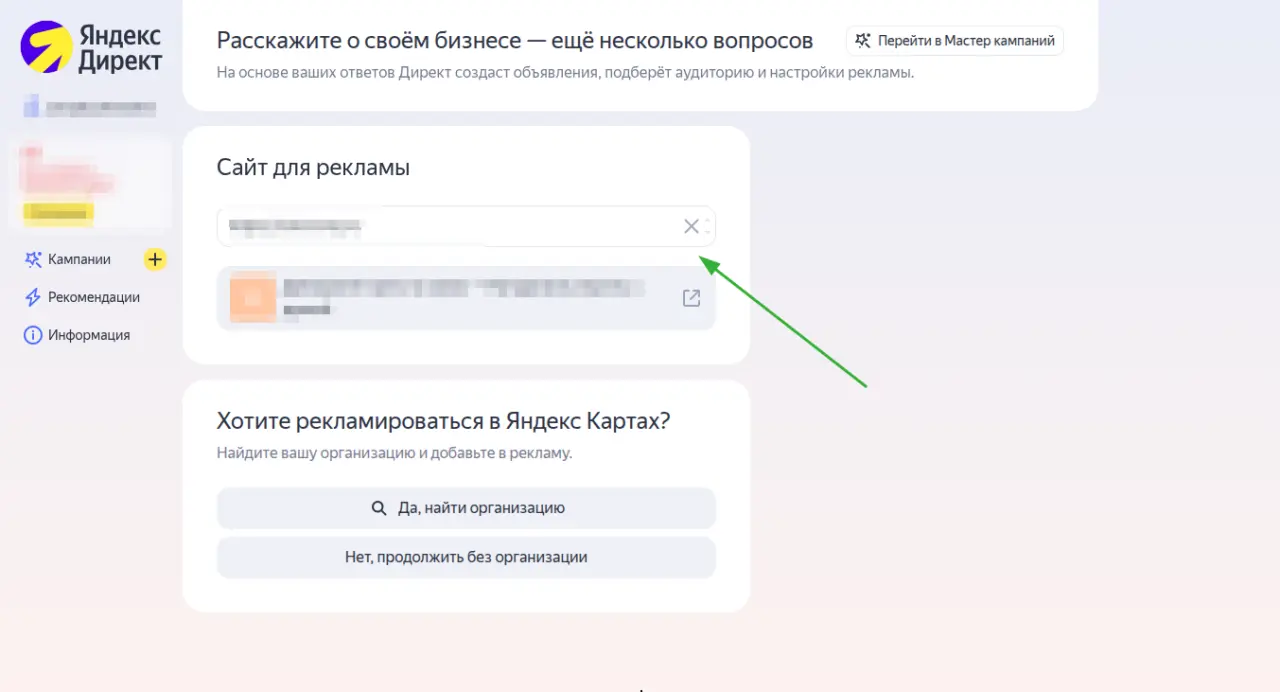Open the Рекомендации section
Viewport: 1280px width, 692px height.
[x=94, y=297]
